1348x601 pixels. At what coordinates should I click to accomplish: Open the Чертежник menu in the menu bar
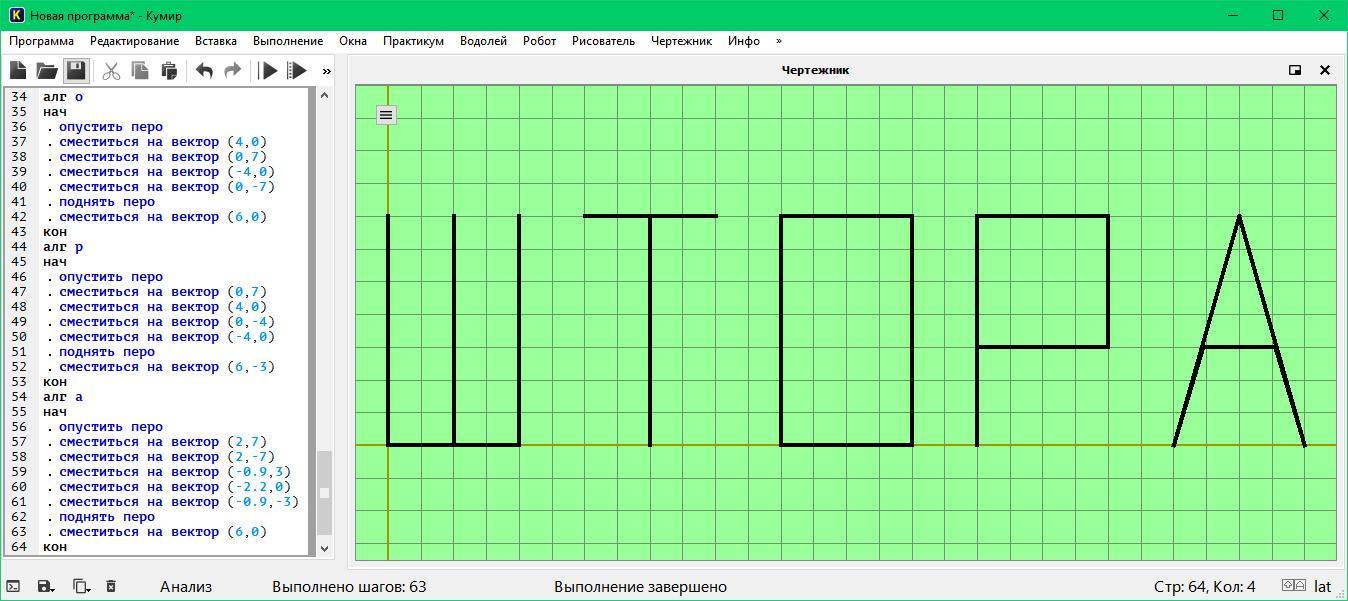[x=681, y=41]
